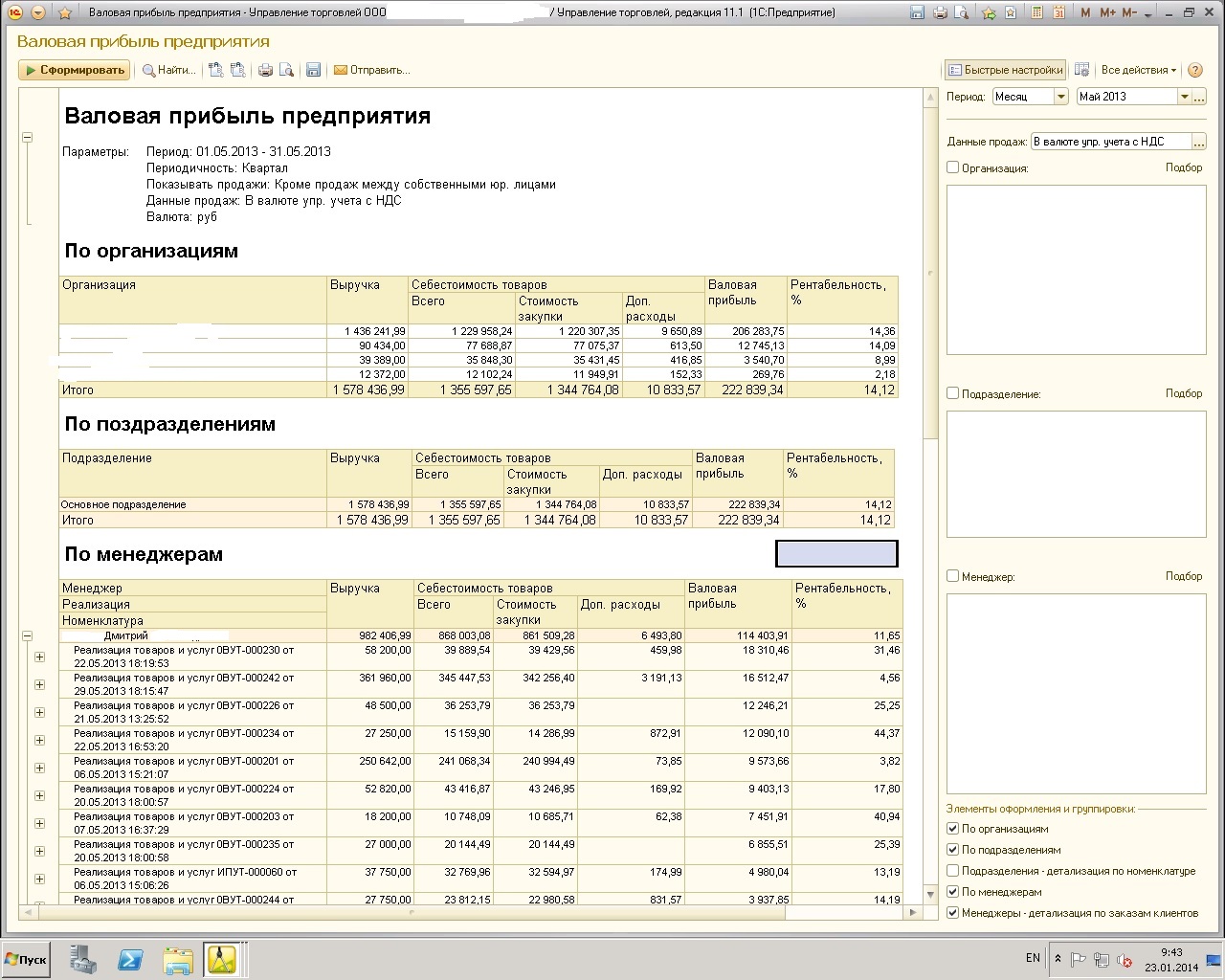Click the M+ memory add button
The width and height of the screenshot is (1225, 980).
(1107, 12)
